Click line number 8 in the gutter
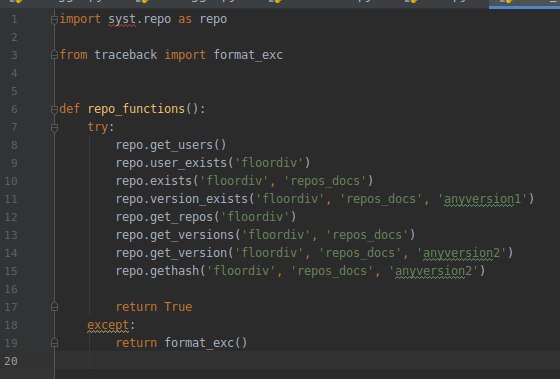560x379 pixels. click(x=14, y=145)
